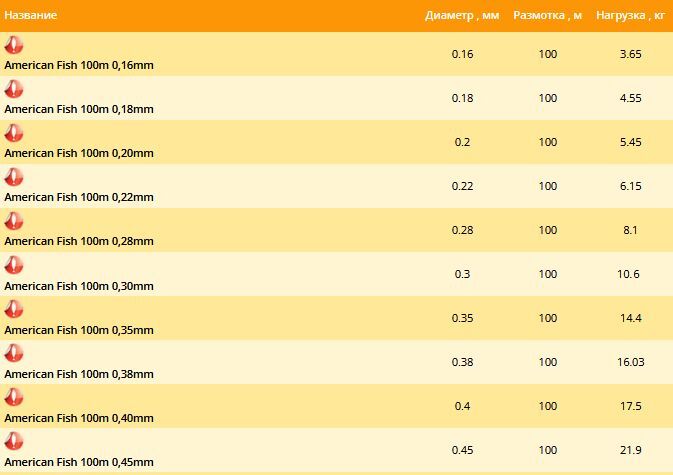
Task: Select the diameter cell 0.28
Action: [x=462, y=230]
